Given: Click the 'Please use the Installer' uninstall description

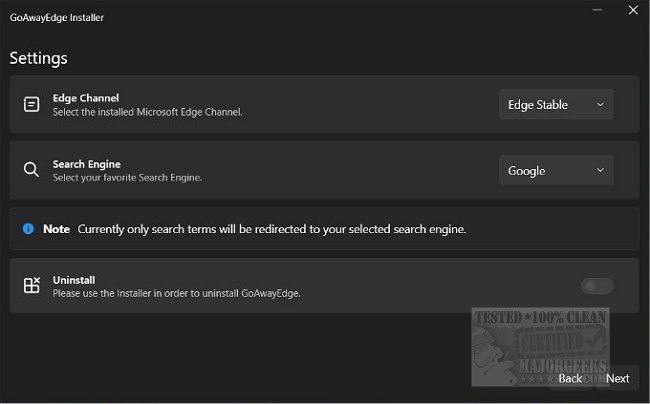Looking at the screenshot, I should (176, 293).
